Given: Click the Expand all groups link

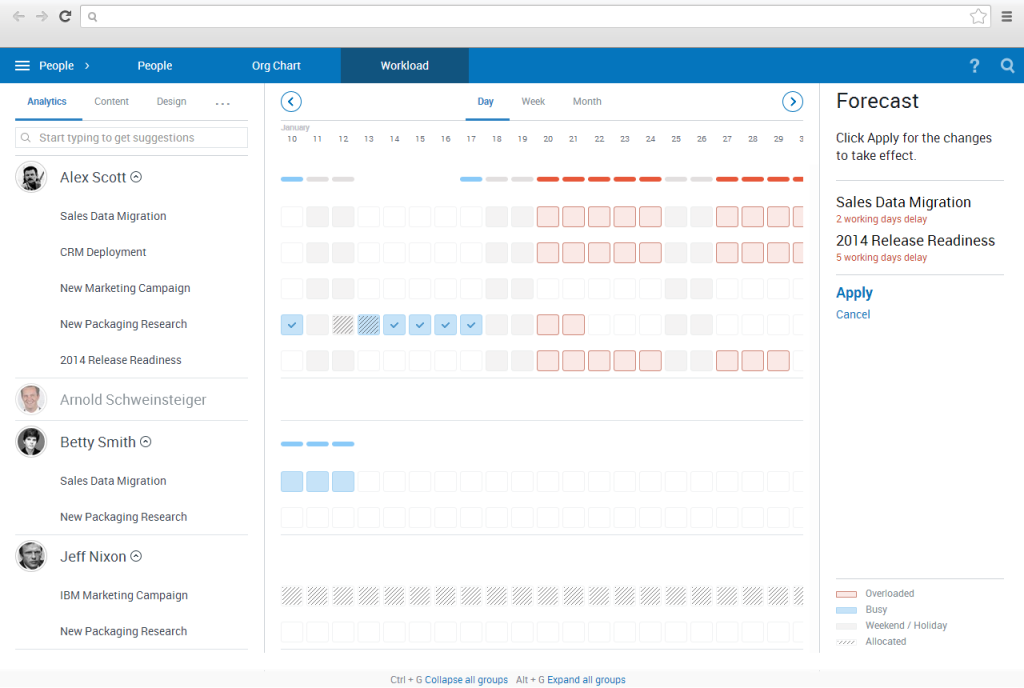Looking at the screenshot, I should (x=586, y=679).
